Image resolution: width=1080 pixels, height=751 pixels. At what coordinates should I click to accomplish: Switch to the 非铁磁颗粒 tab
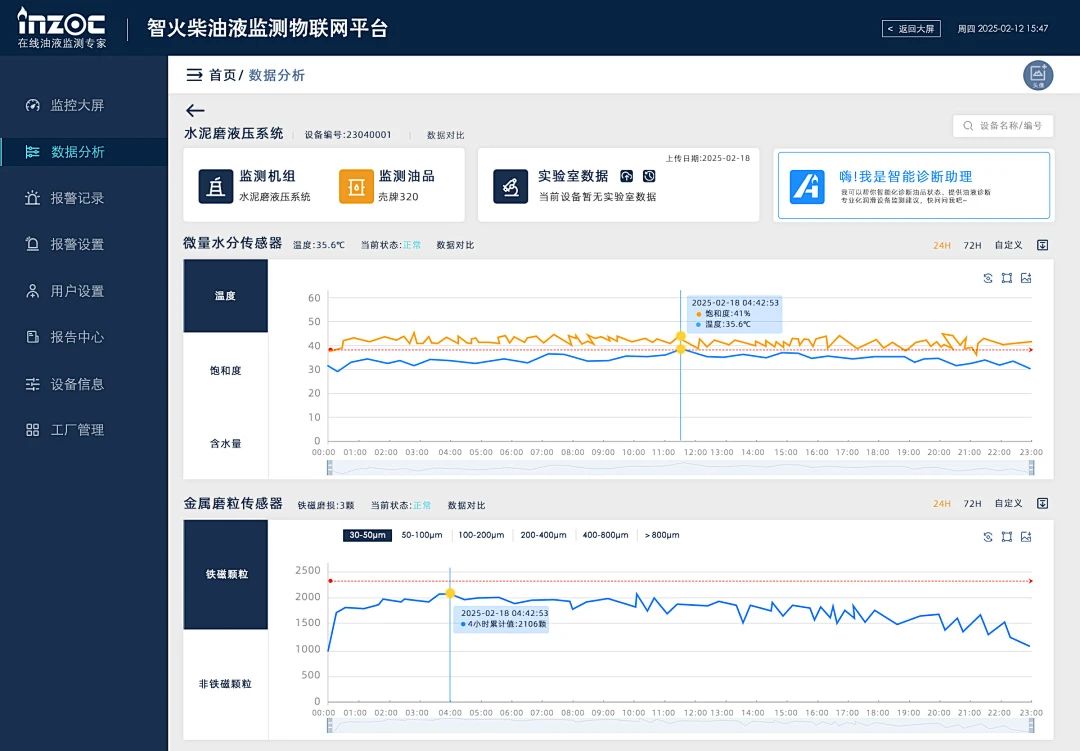225,683
